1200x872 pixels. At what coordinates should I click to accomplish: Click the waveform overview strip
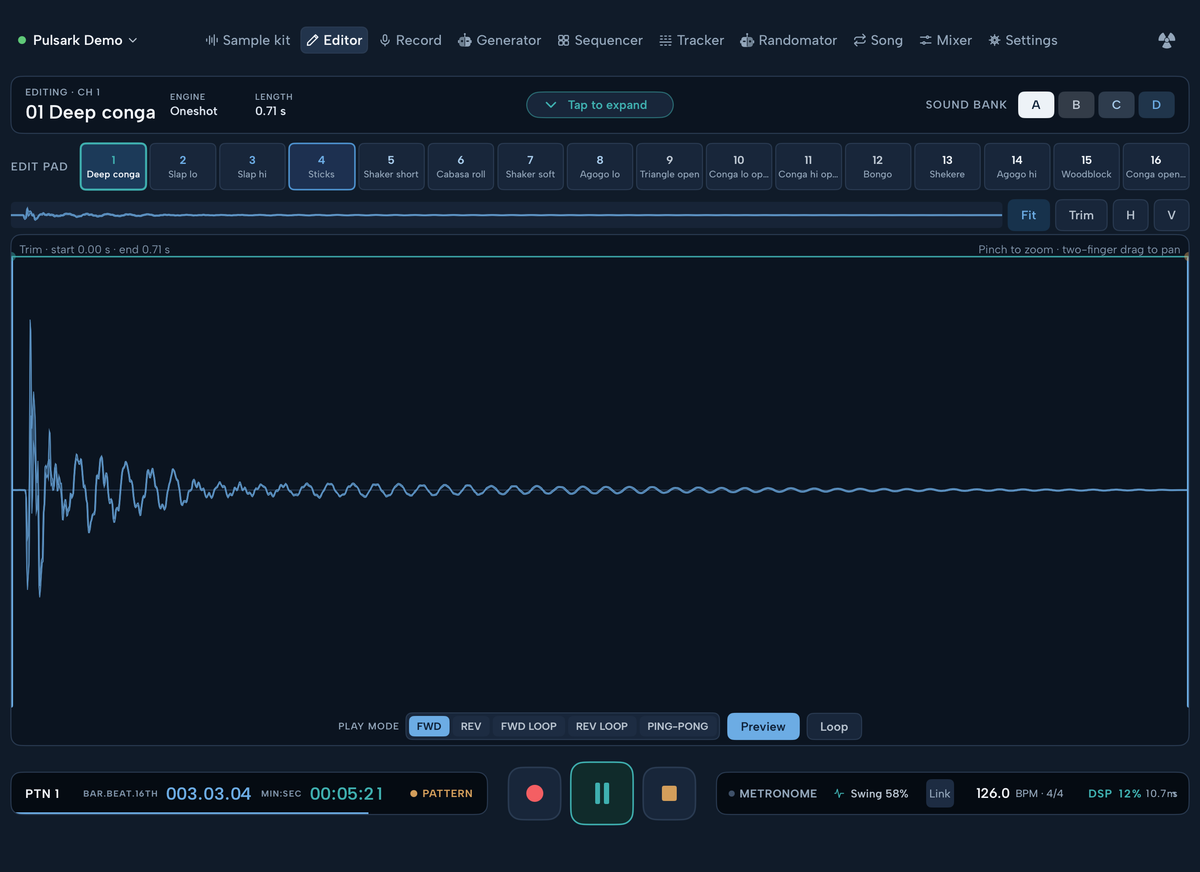point(507,214)
